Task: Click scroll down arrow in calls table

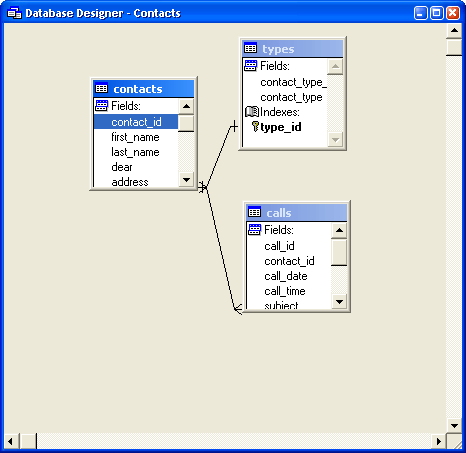Action: coord(339,302)
